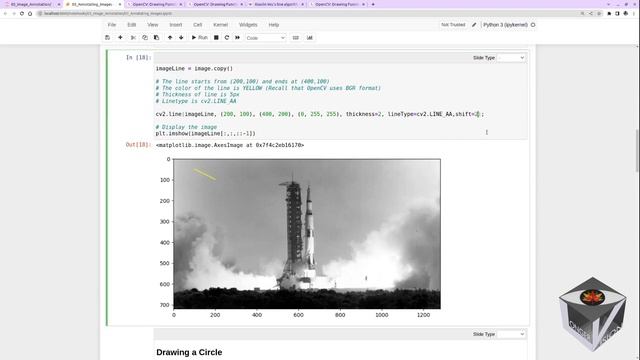Click the imageLine = image.copy() code line
The width and height of the screenshot is (640, 360).
click(x=194, y=69)
